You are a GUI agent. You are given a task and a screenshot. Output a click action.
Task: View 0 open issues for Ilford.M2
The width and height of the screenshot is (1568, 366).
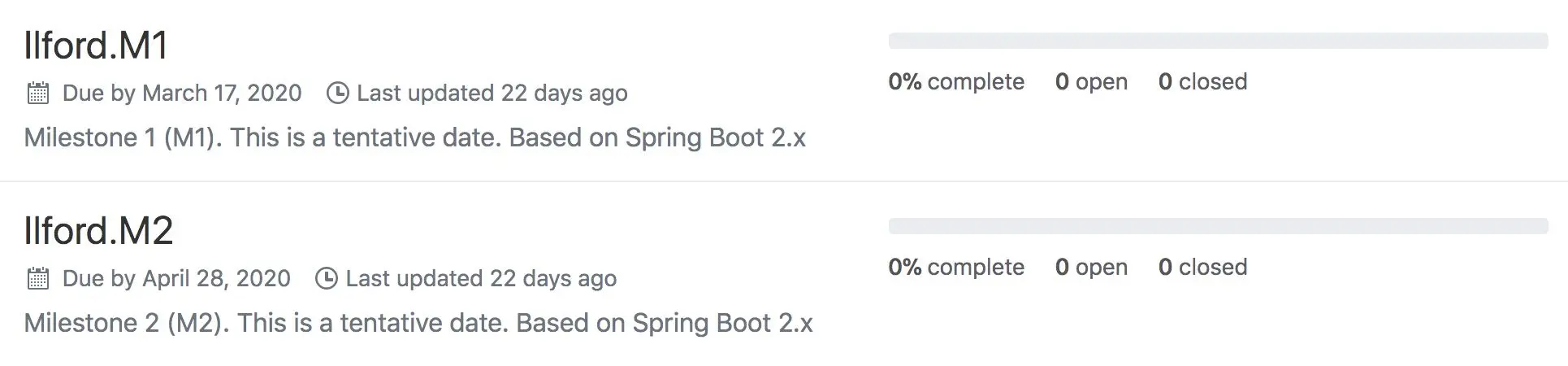click(x=1091, y=267)
